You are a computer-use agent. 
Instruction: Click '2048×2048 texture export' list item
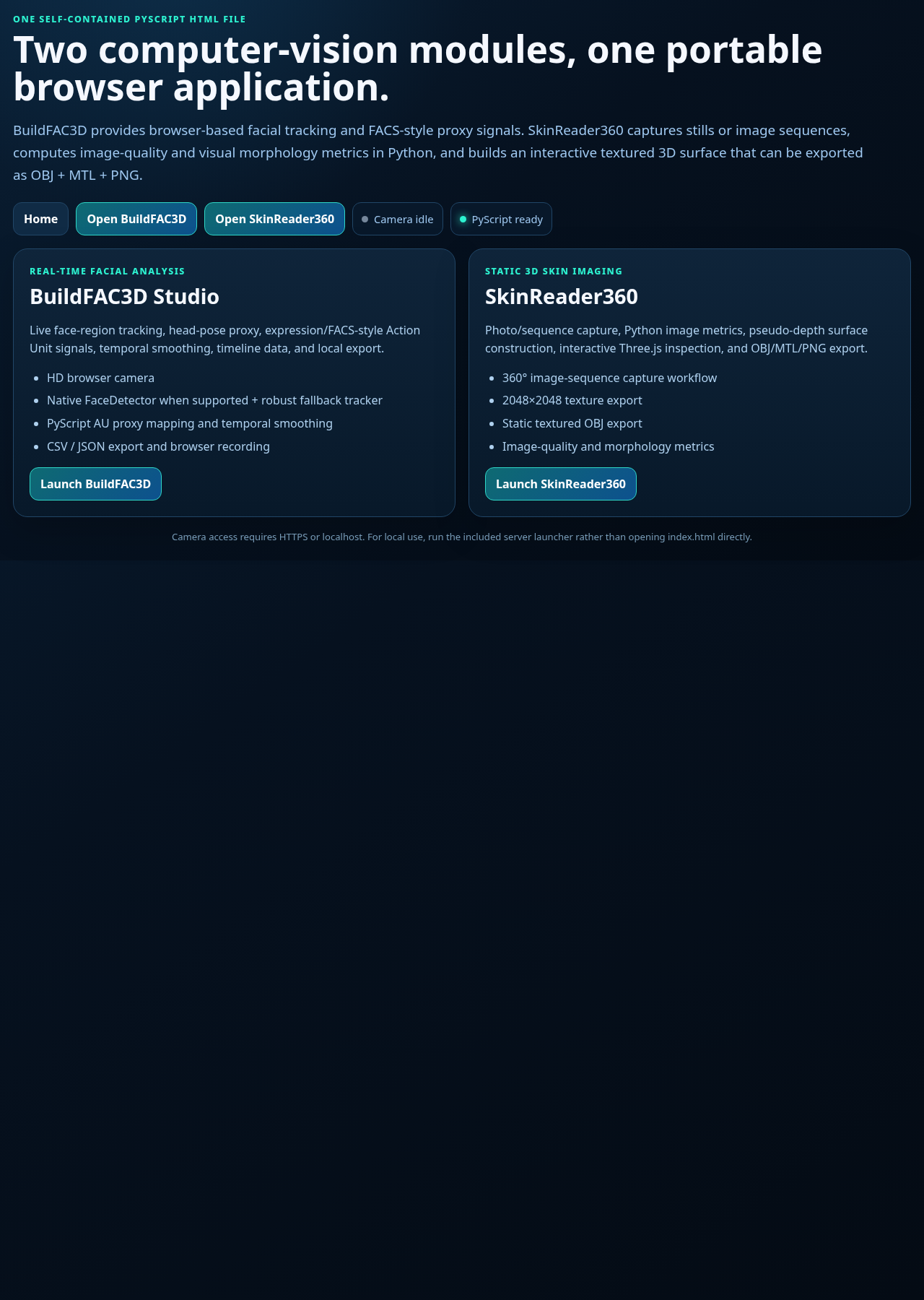click(x=572, y=400)
